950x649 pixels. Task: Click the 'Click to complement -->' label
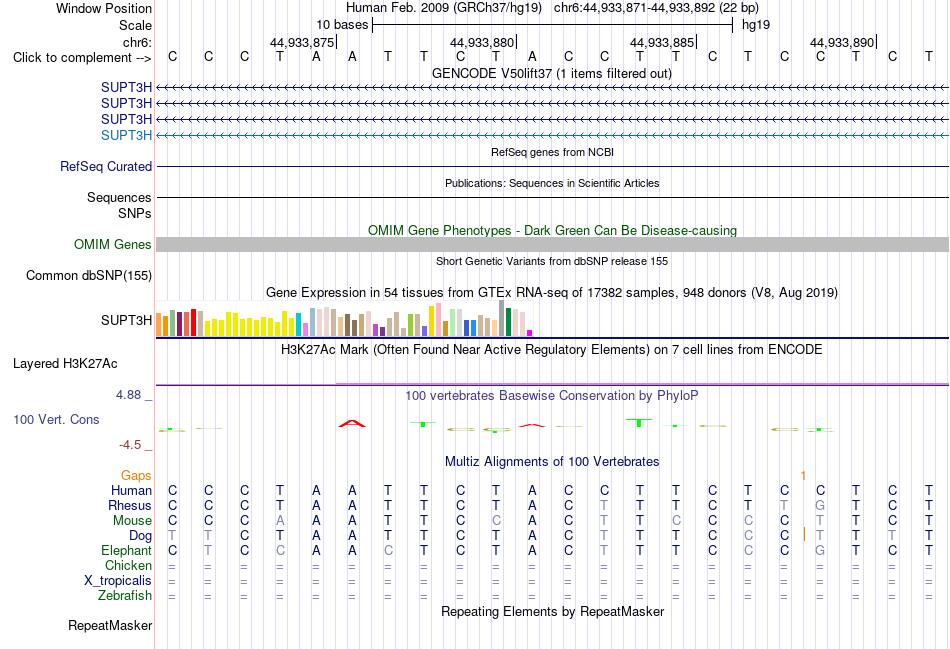coord(82,58)
